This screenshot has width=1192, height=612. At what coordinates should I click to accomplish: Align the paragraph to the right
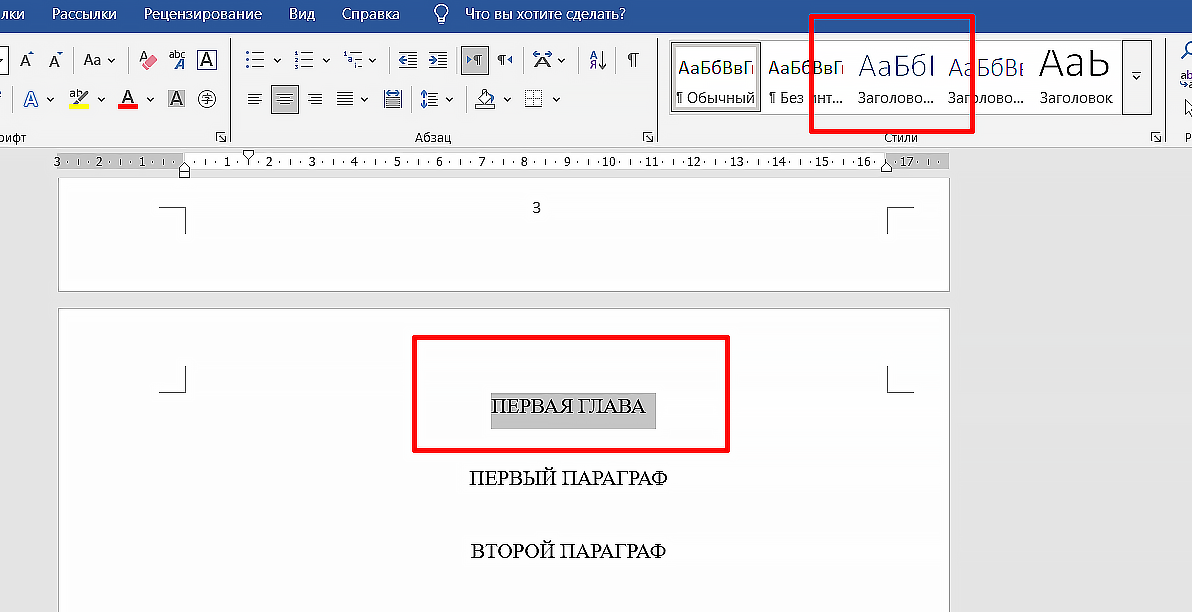[315, 99]
